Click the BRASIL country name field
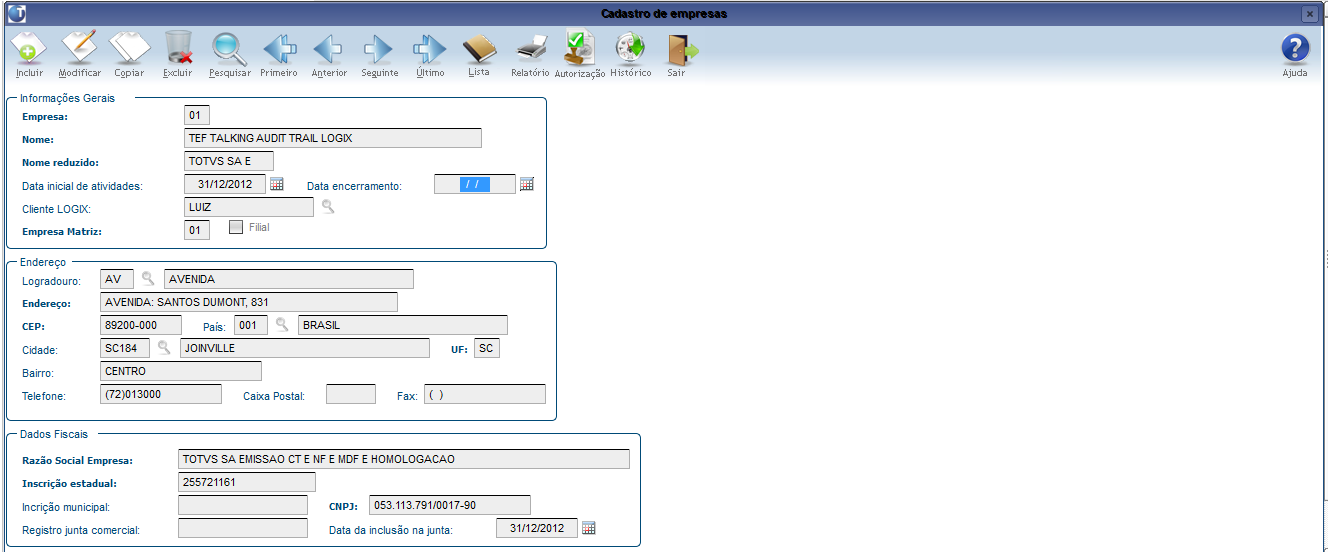 [x=403, y=325]
